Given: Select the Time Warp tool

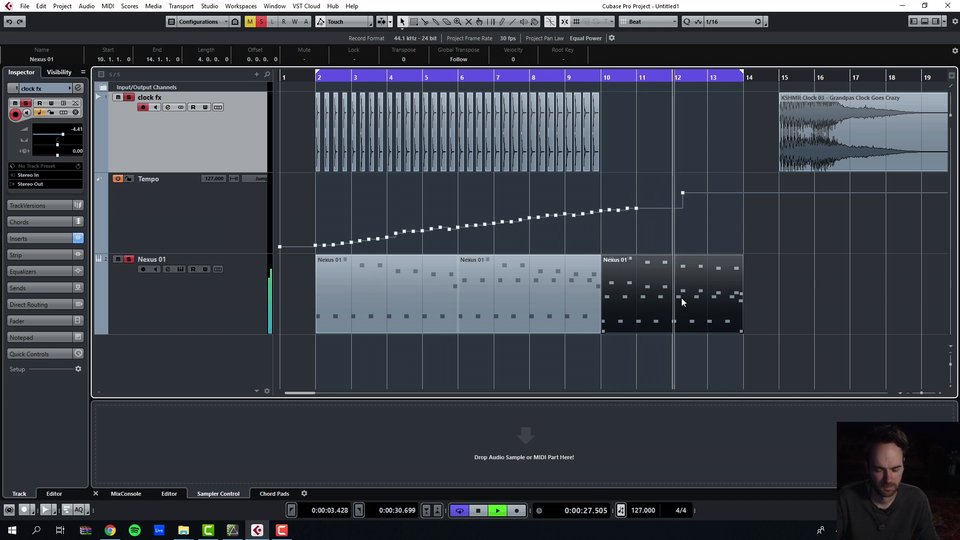Looking at the screenshot, I should click(x=490, y=21).
